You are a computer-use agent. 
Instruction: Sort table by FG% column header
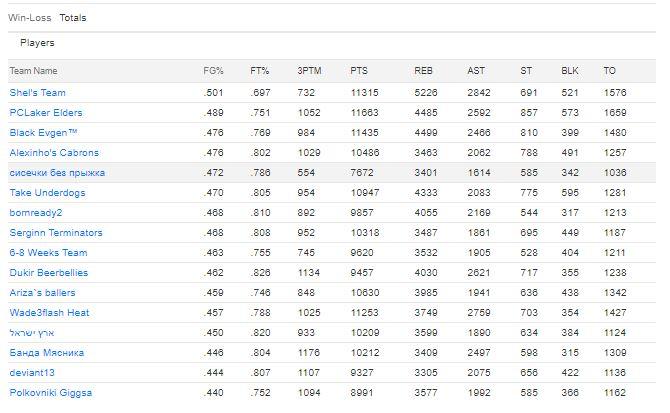[213, 71]
